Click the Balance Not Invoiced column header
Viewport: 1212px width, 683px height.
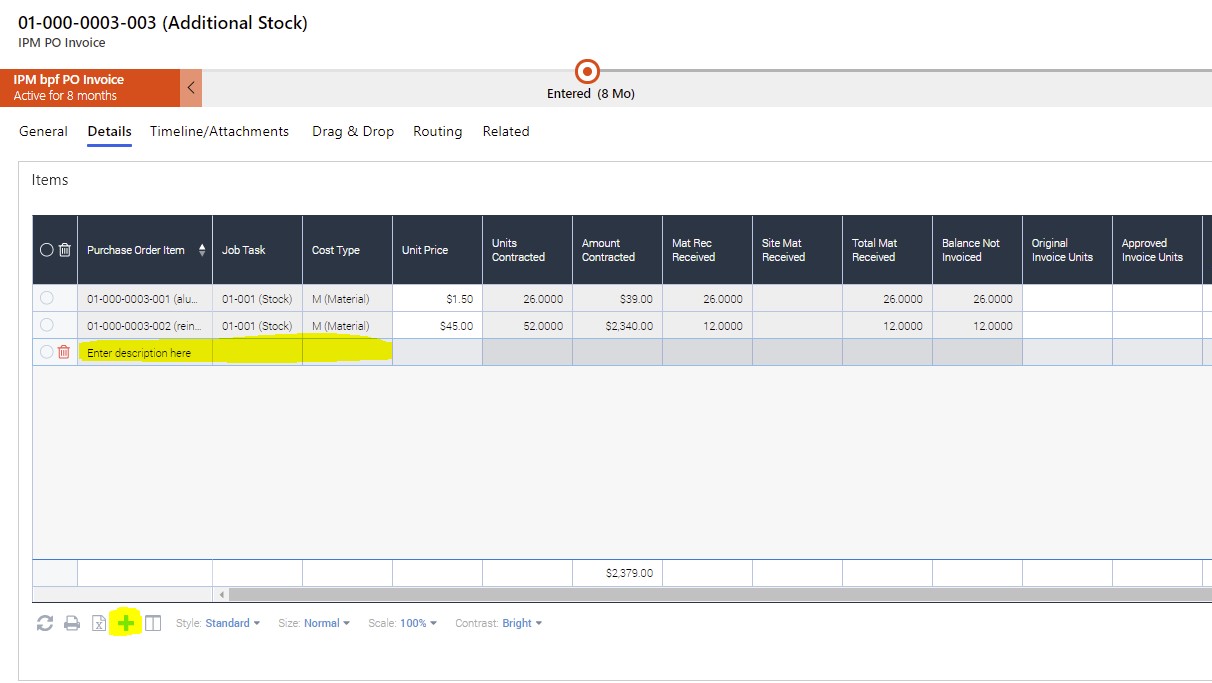[977, 250]
